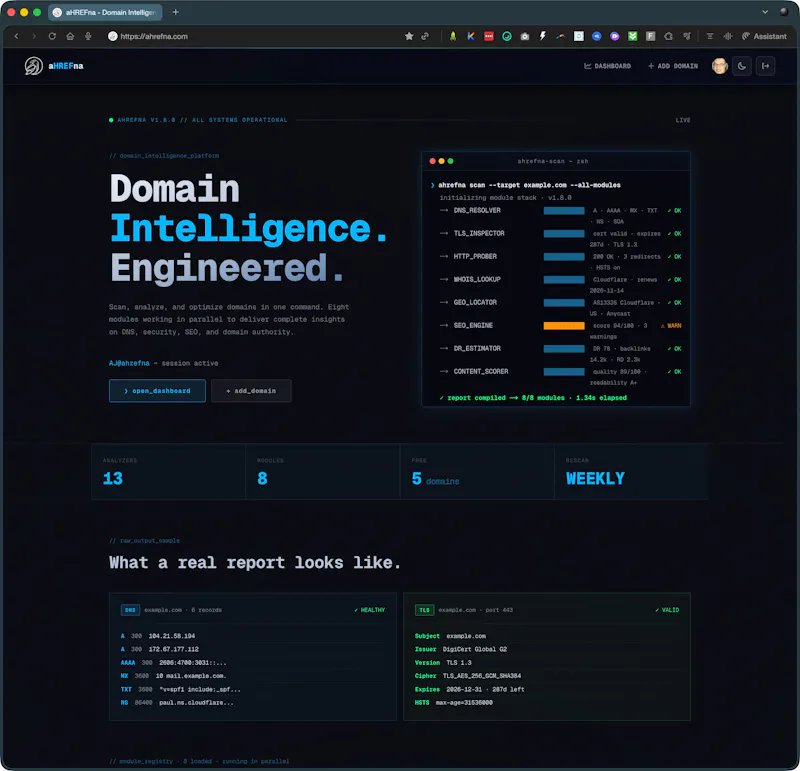The width and height of the screenshot is (800, 771).
Task: Click the audio waveform icon
Action: coord(728,36)
